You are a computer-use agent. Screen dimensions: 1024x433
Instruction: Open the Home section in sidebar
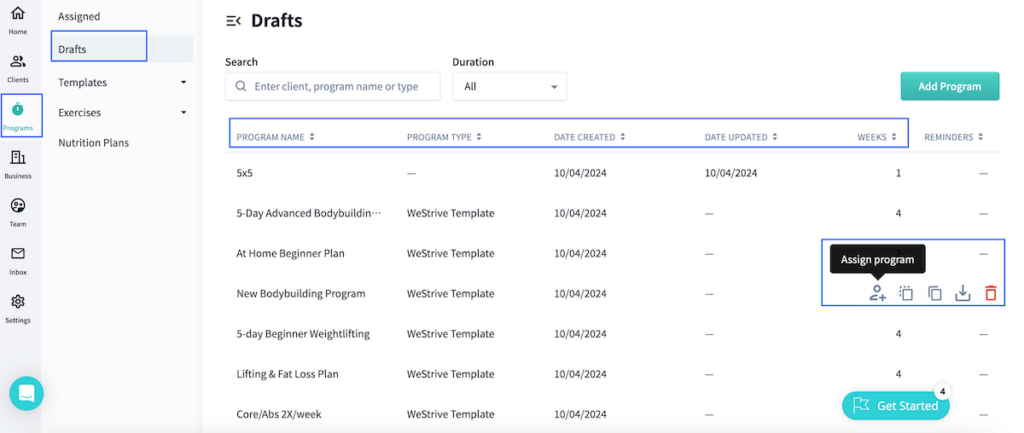click(18, 20)
